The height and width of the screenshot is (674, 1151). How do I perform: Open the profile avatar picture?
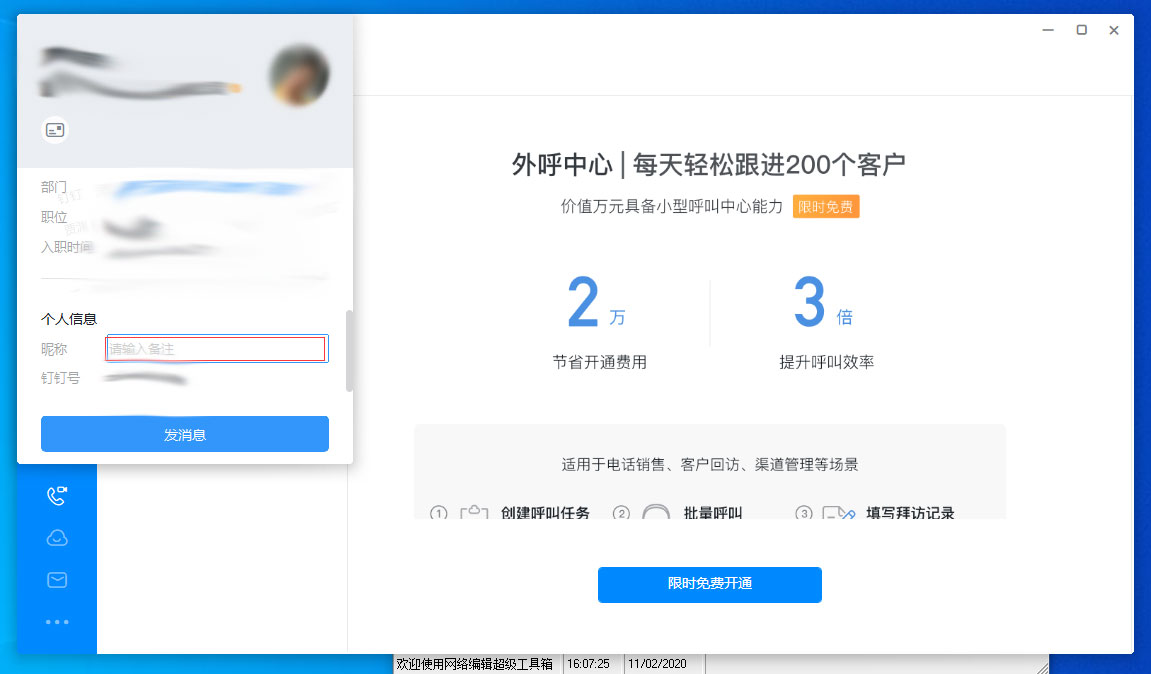(297, 75)
